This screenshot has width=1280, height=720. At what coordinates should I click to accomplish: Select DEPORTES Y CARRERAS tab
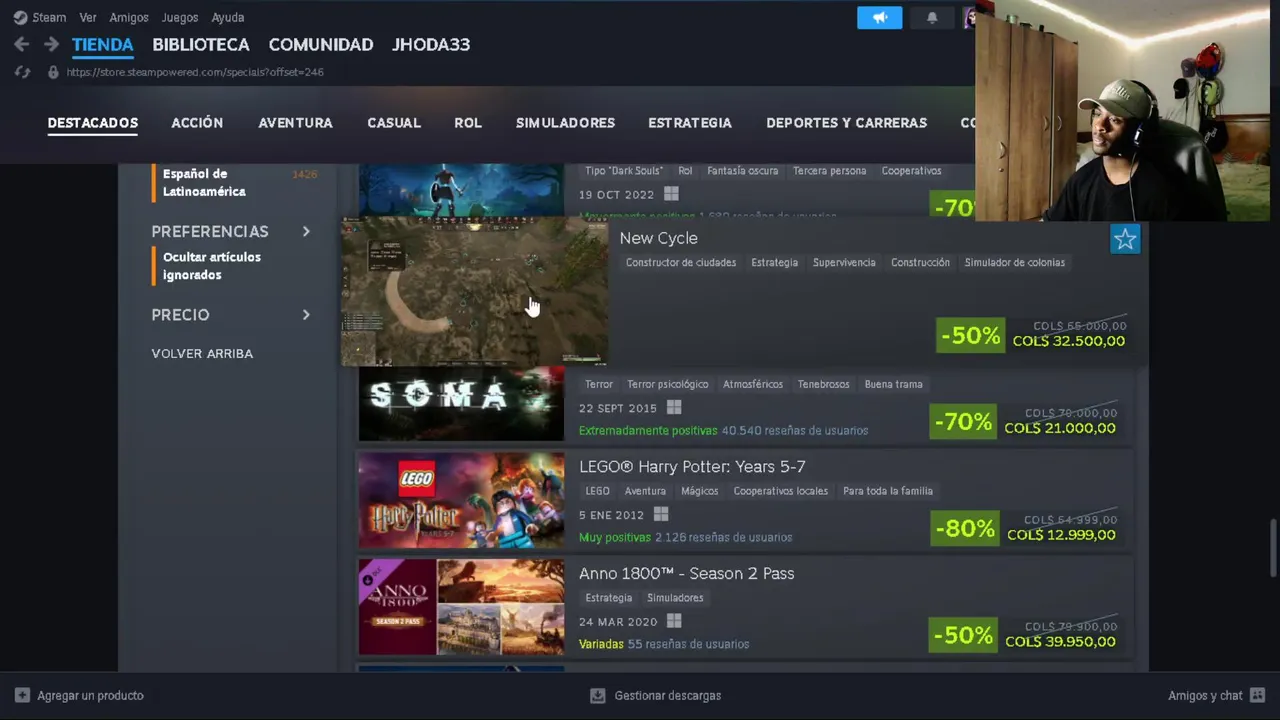(x=847, y=122)
